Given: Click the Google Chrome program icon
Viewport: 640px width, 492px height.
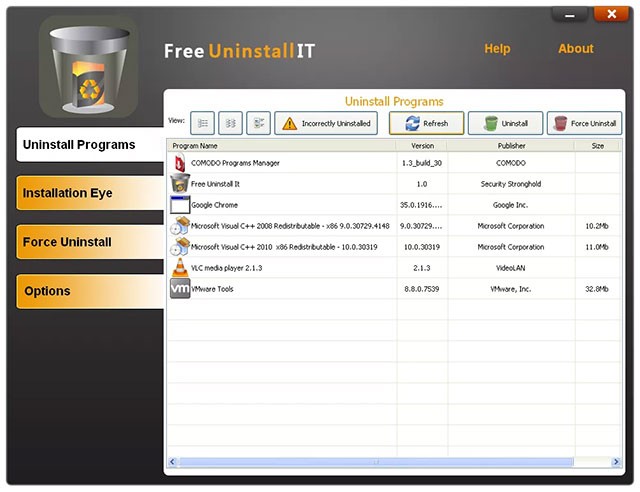Looking at the screenshot, I should click(x=179, y=204).
